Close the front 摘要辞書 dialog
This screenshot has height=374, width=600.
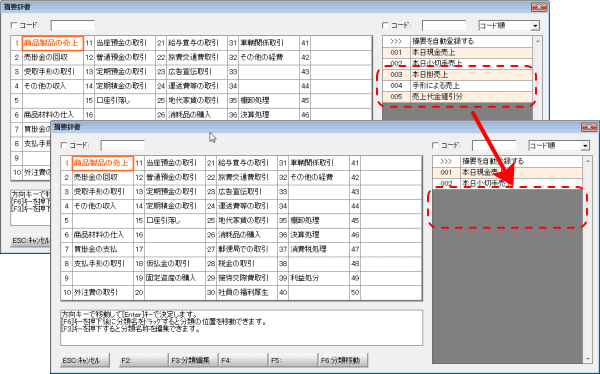coord(589,127)
